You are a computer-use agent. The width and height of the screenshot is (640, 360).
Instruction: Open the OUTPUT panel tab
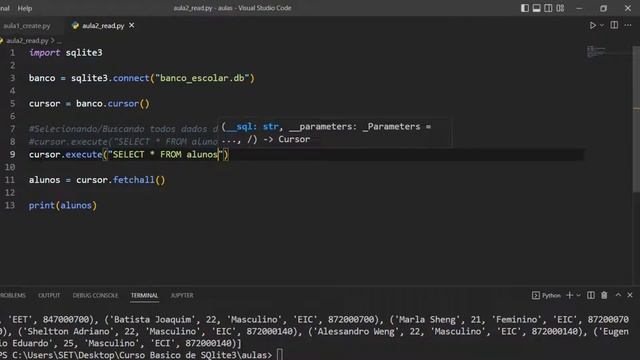[x=49, y=295]
